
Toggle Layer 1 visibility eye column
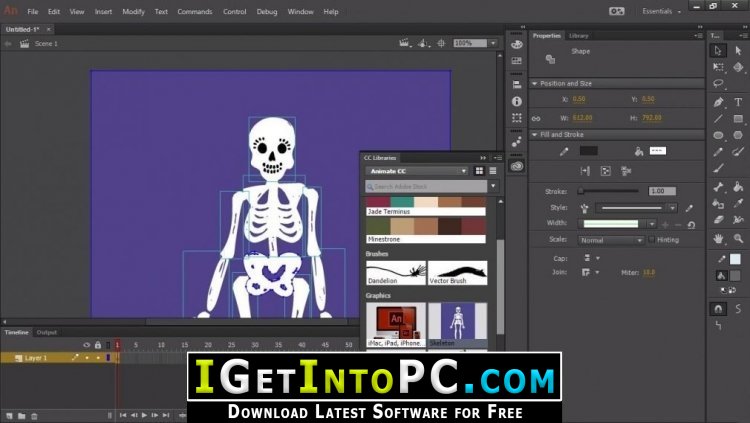tap(87, 357)
